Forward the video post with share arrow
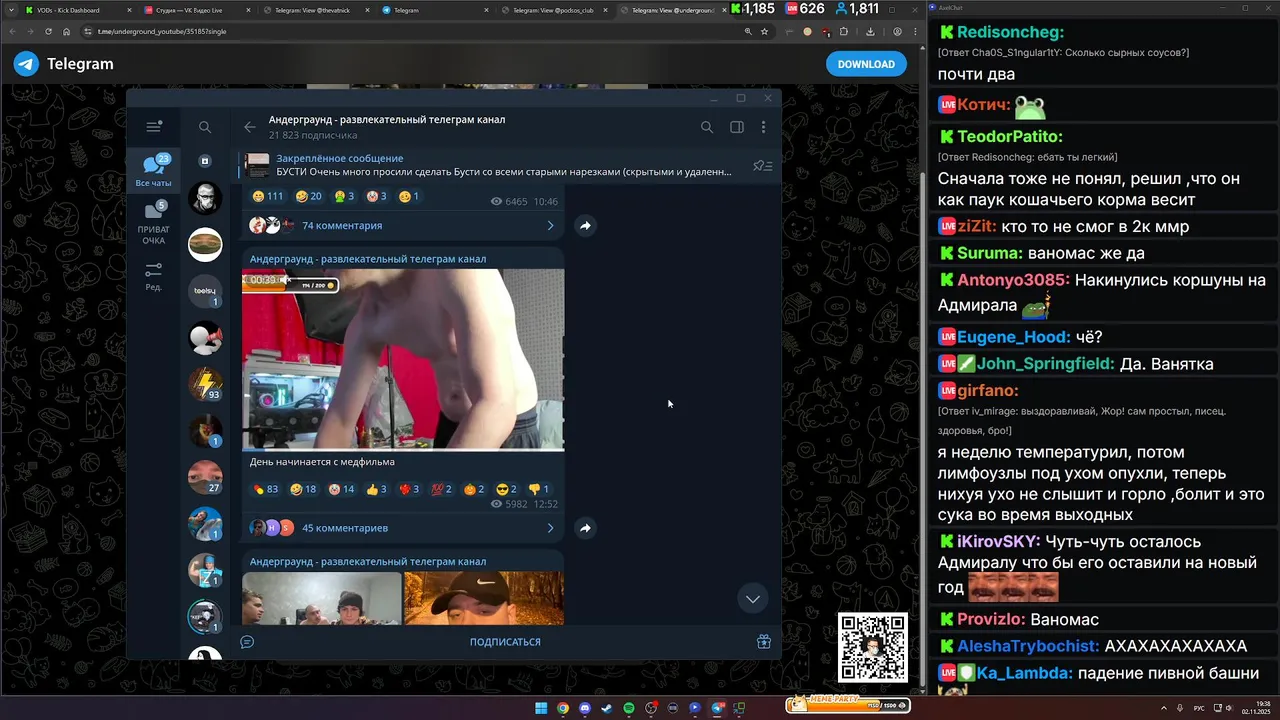This screenshot has width=1280, height=720. click(585, 528)
